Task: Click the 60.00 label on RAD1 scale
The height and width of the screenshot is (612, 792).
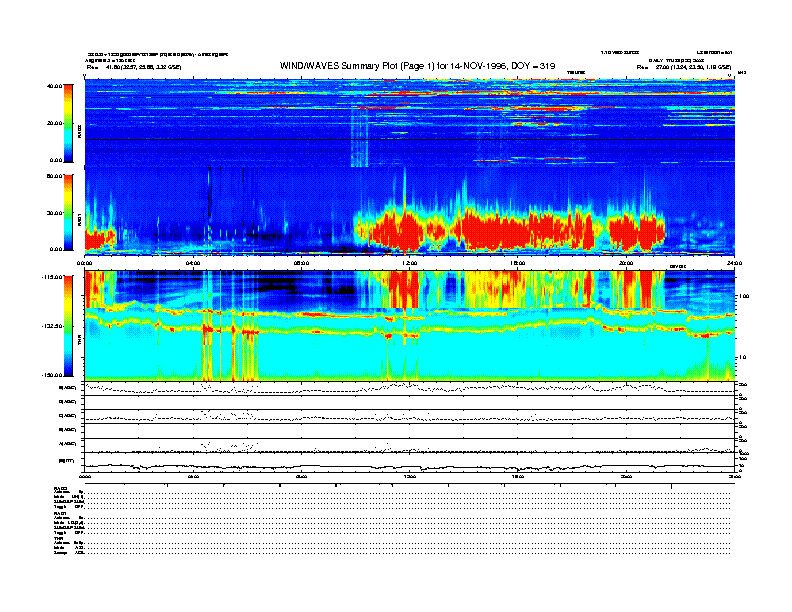Action: tap(54, 176)
